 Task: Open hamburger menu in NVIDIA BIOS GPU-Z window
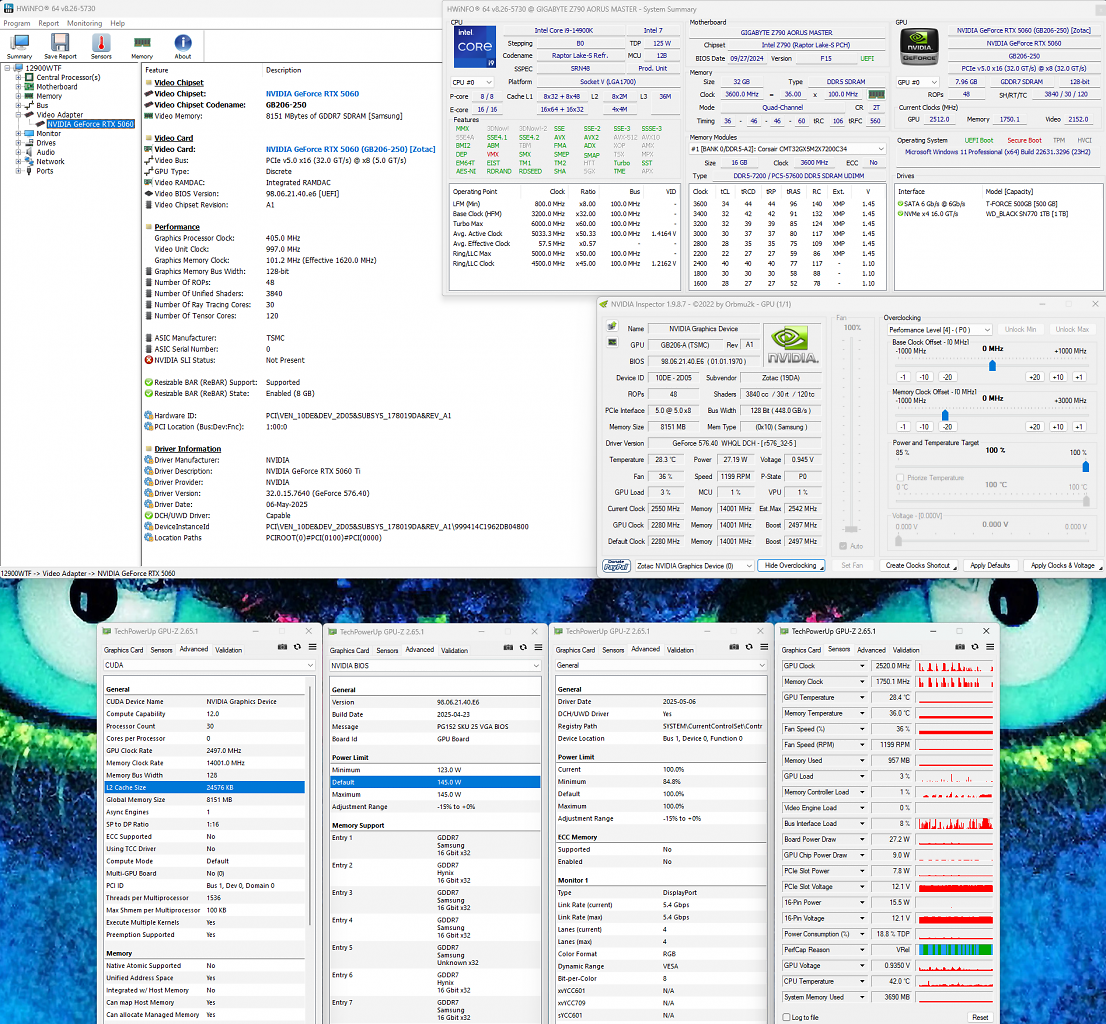[x=538, y=647]
